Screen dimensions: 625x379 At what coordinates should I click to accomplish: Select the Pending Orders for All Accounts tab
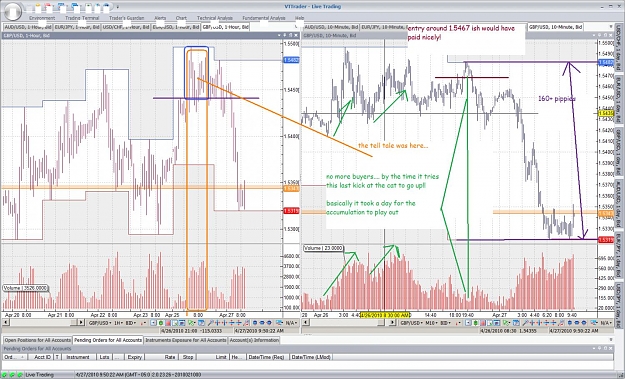point(108,340)
